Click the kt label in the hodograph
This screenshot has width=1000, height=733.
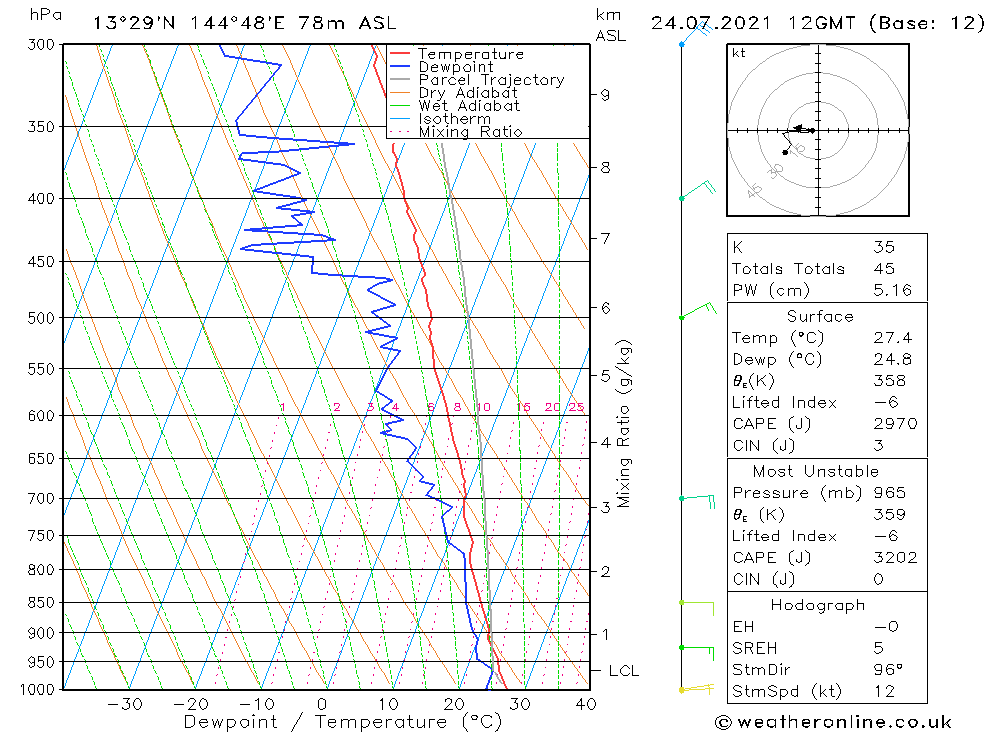tap(739, 53)
